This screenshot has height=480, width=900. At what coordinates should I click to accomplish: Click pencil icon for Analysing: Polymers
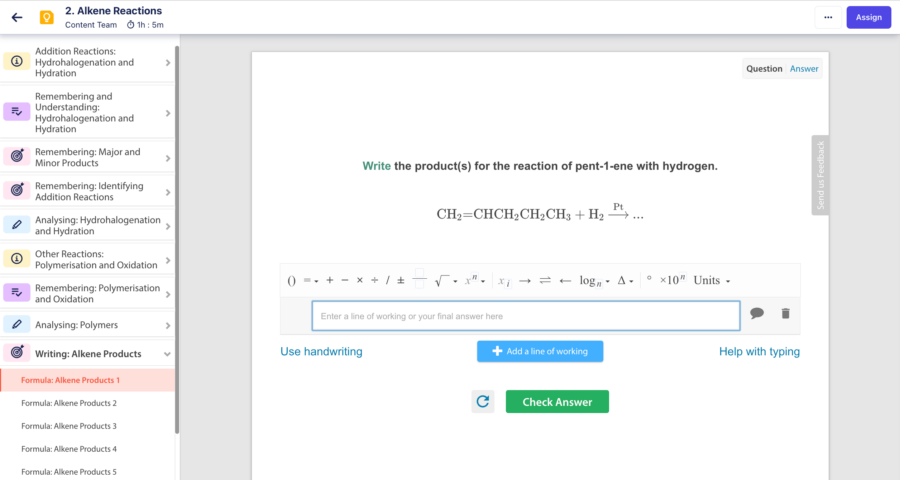(x=17, y=324)
